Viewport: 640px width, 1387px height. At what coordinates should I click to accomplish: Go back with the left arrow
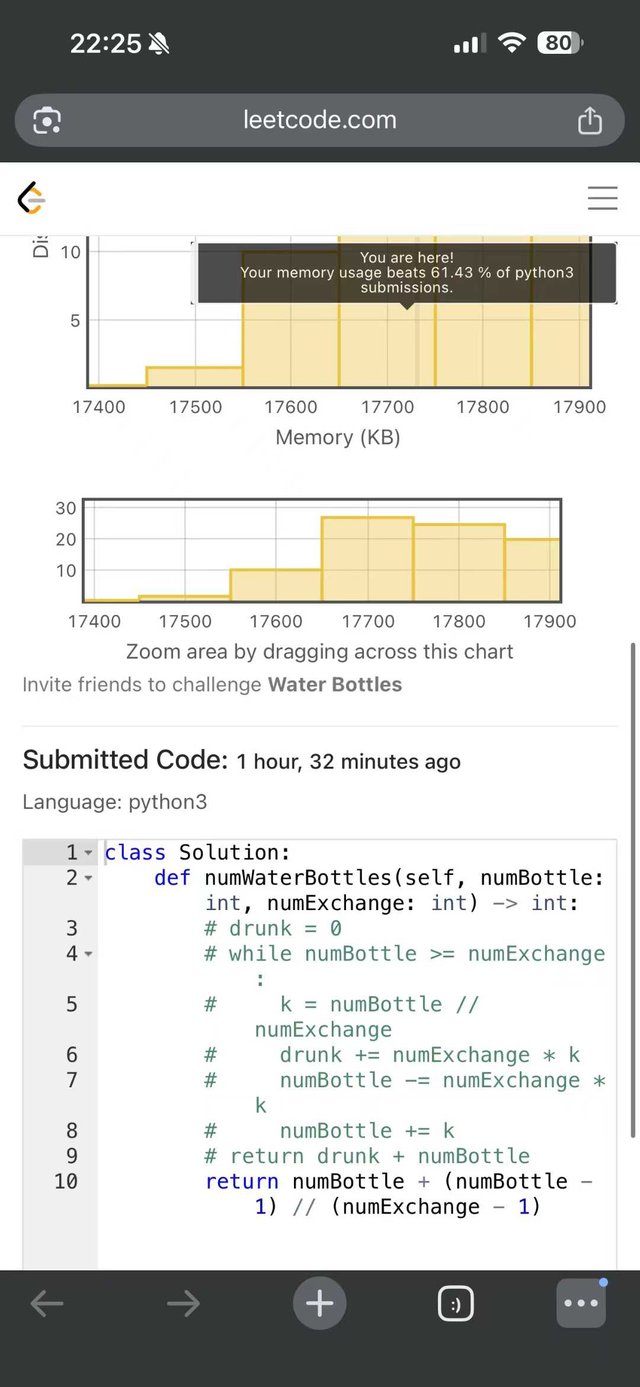click(47, 1303)
